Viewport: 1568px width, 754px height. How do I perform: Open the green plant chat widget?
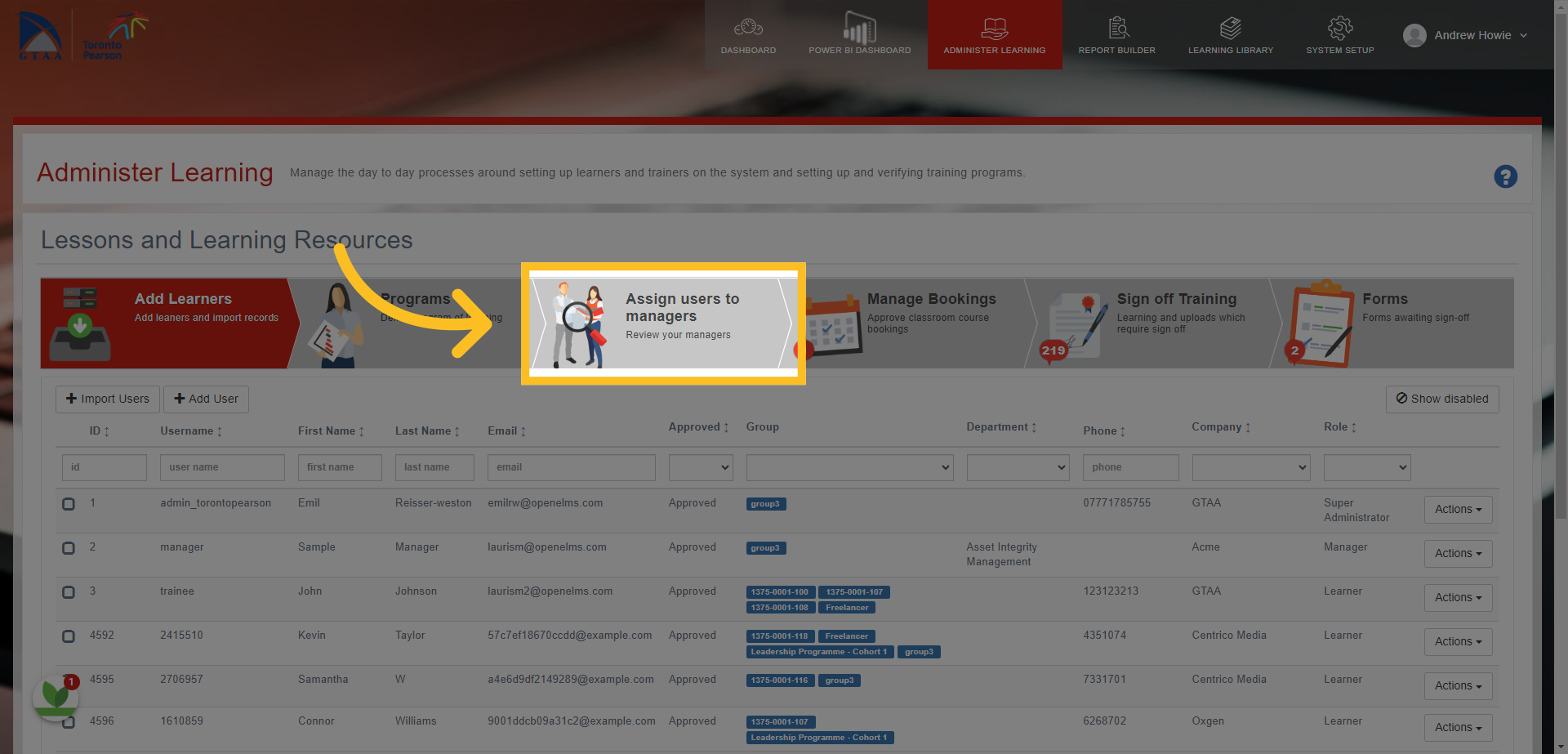55,697
